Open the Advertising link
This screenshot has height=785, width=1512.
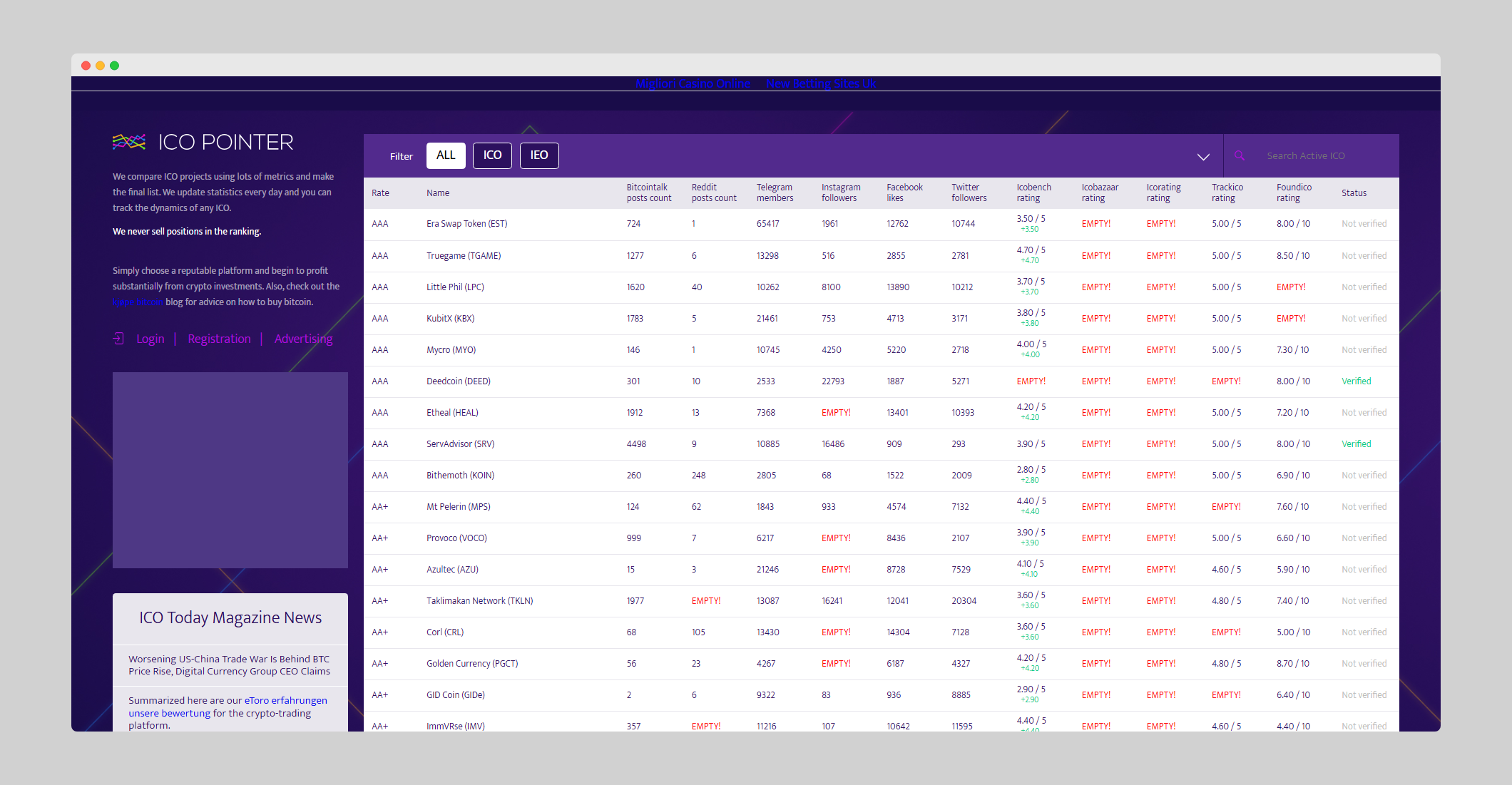point(303,339)
